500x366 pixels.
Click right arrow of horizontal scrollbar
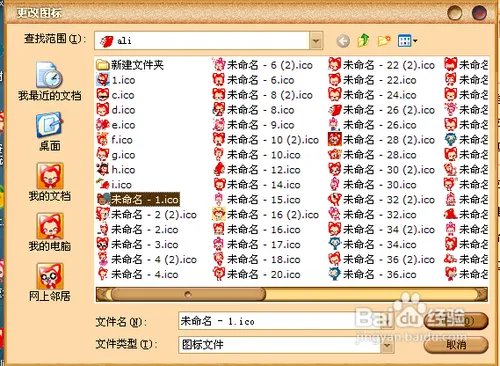pos(482,294)
